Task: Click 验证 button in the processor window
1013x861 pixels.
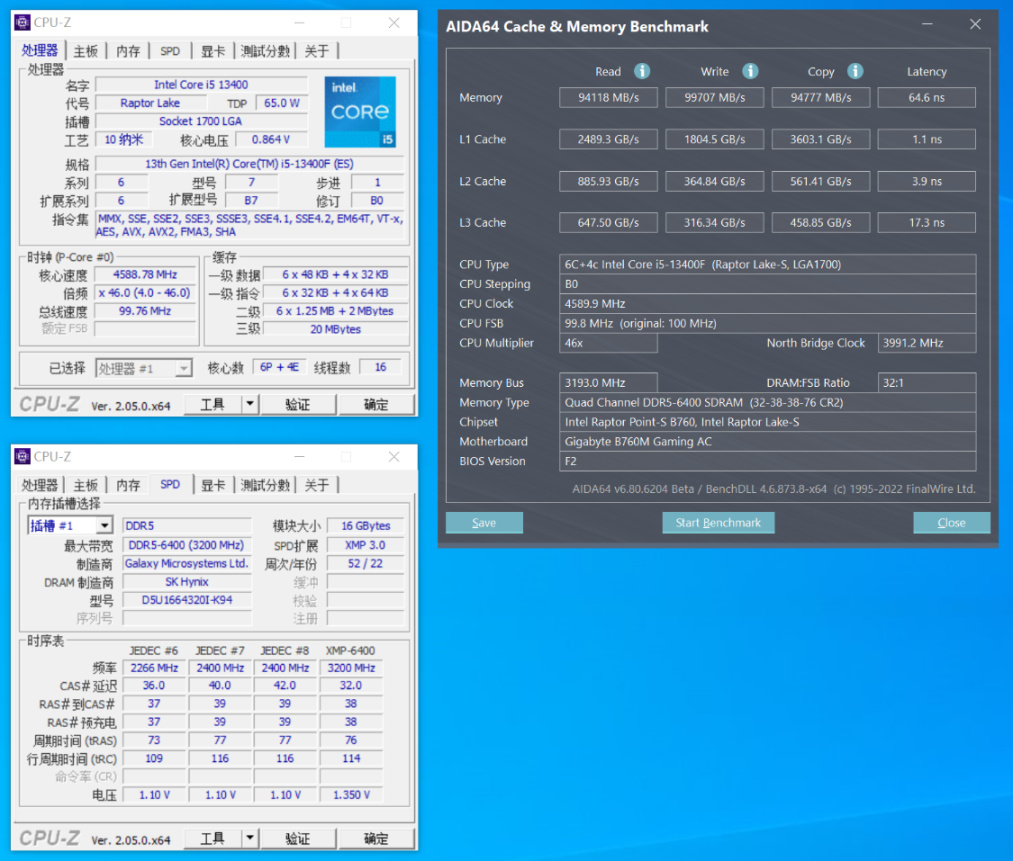Action: (x=297, y=404)
